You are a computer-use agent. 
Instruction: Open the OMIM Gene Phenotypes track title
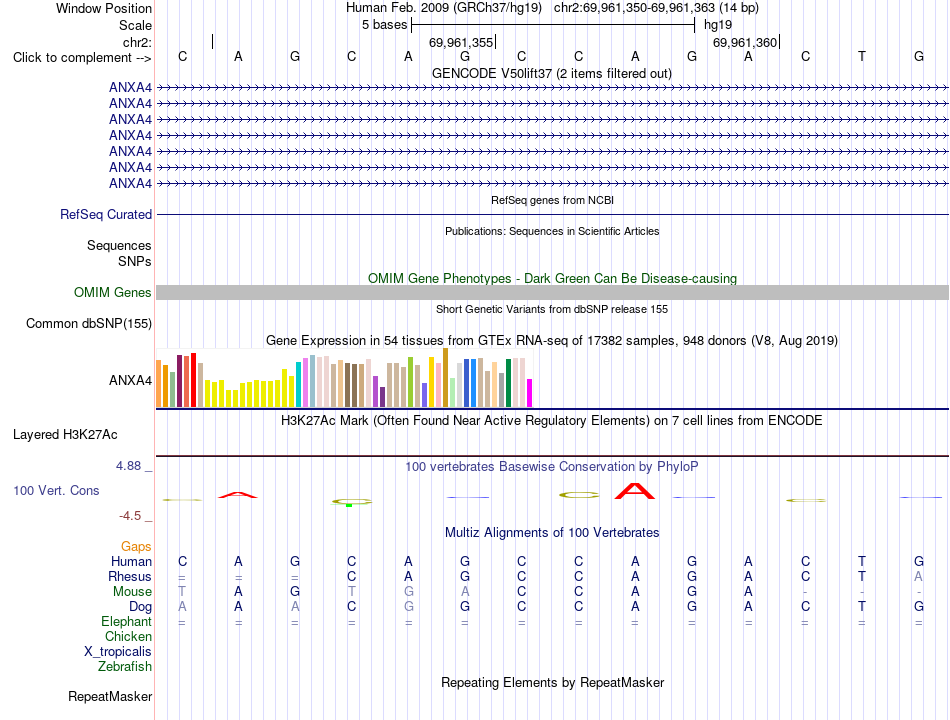coord(552,278)
